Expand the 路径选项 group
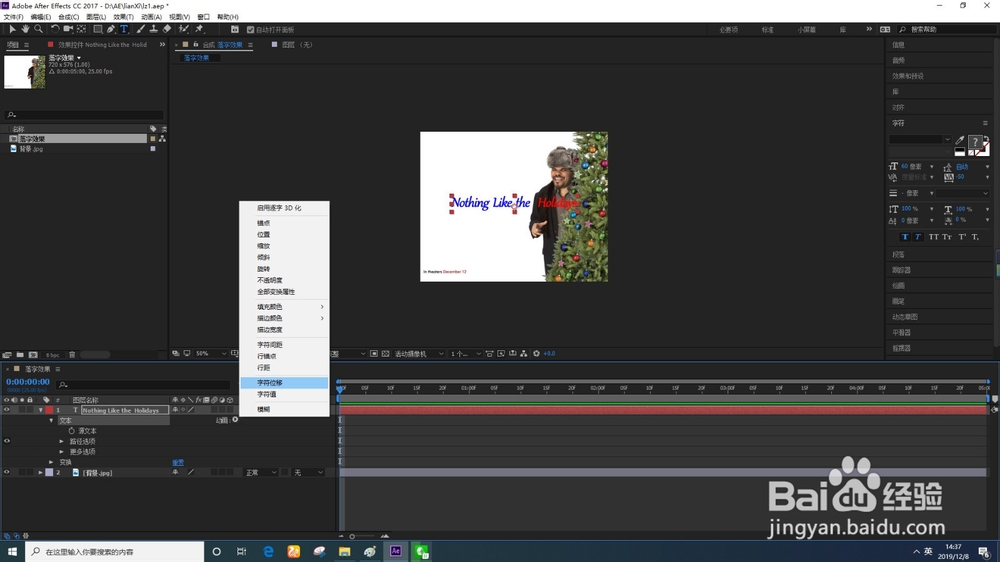Screen dimensions: 1000x562 [x=62, y=441]
